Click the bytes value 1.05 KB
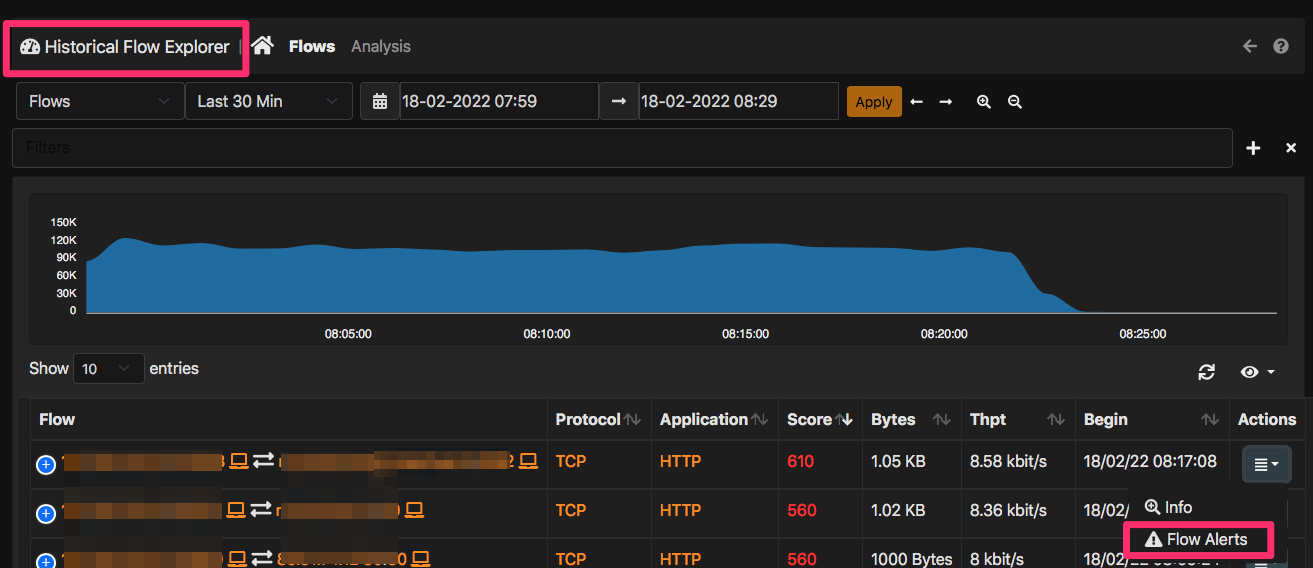1313x568 pixels. click(x=898, y=461)
